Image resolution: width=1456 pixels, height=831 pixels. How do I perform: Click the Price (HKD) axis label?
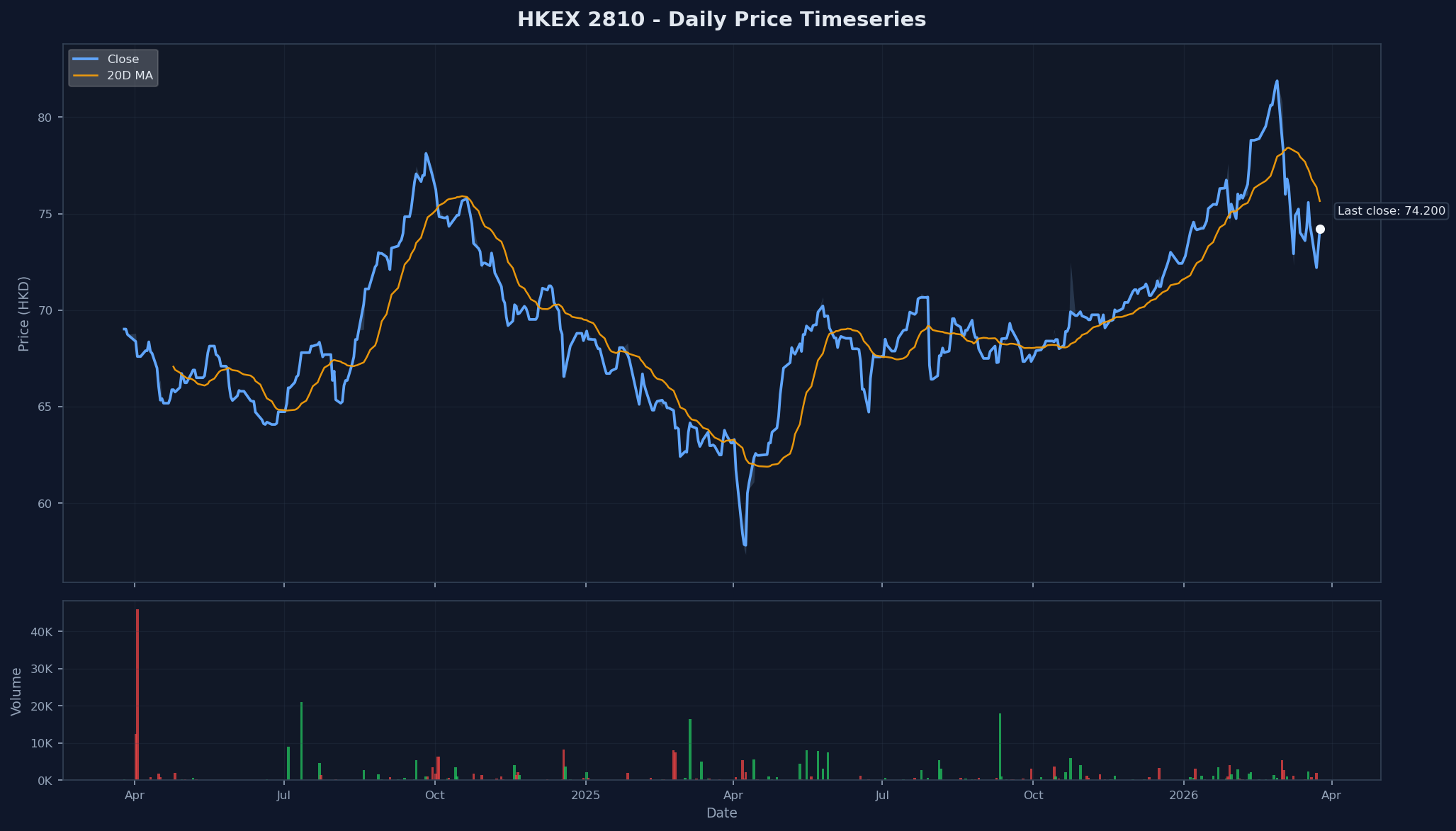(24, 314)
